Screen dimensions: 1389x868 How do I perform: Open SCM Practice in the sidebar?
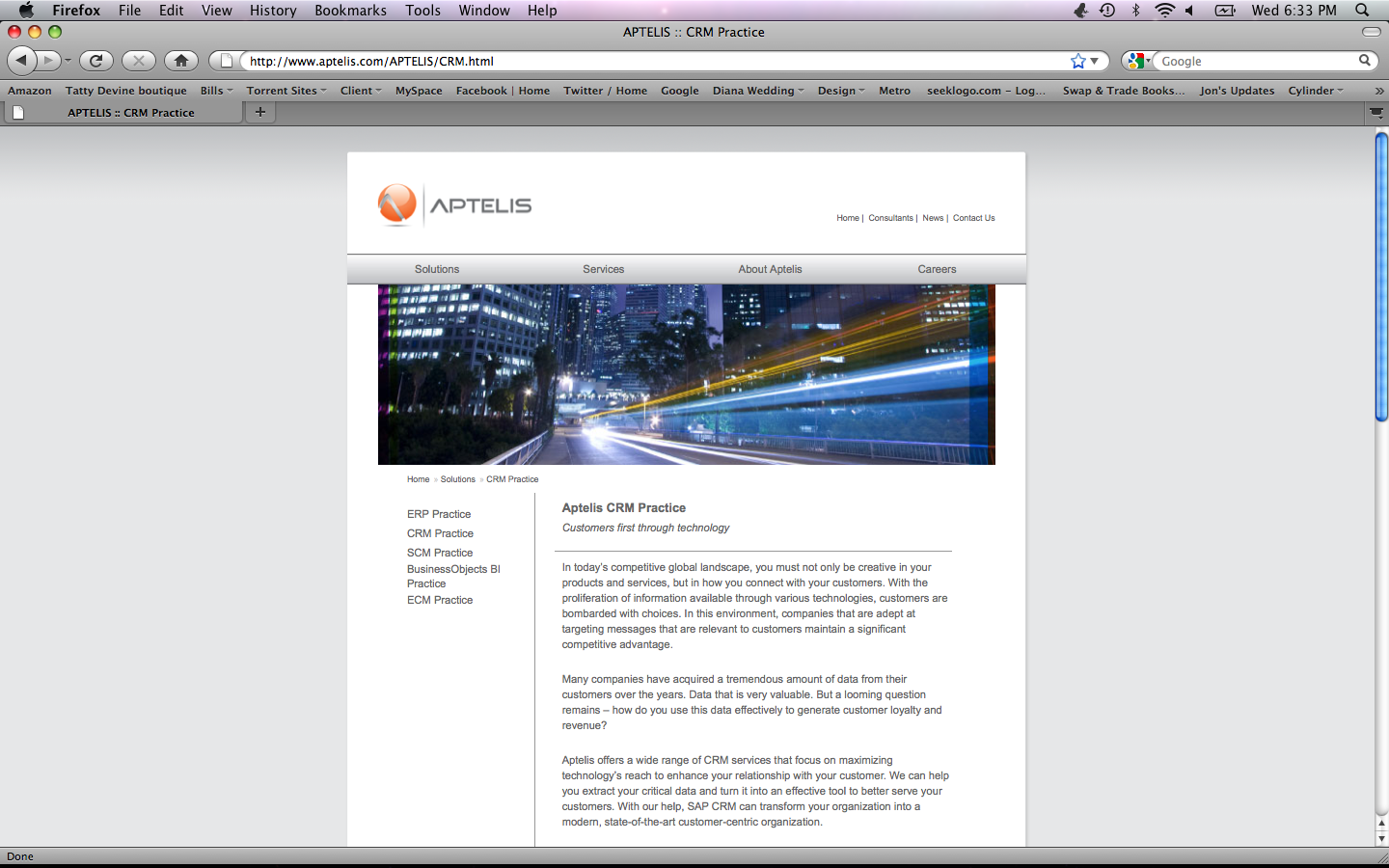440,553
